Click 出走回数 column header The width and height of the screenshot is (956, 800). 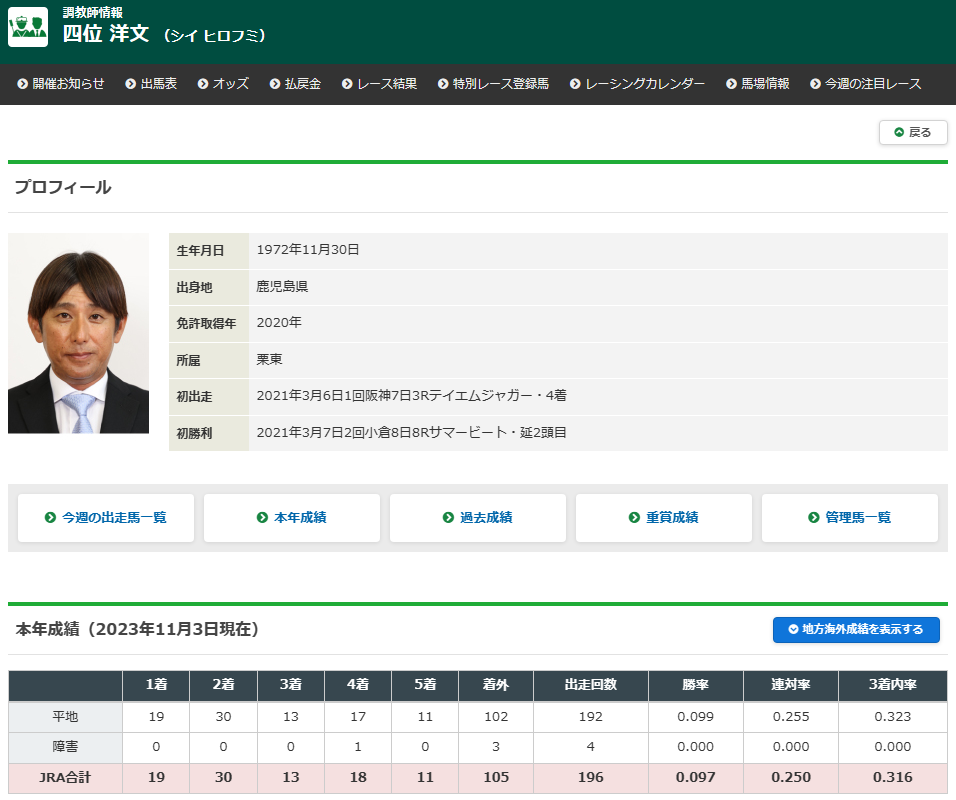click(x=591, y=685)
